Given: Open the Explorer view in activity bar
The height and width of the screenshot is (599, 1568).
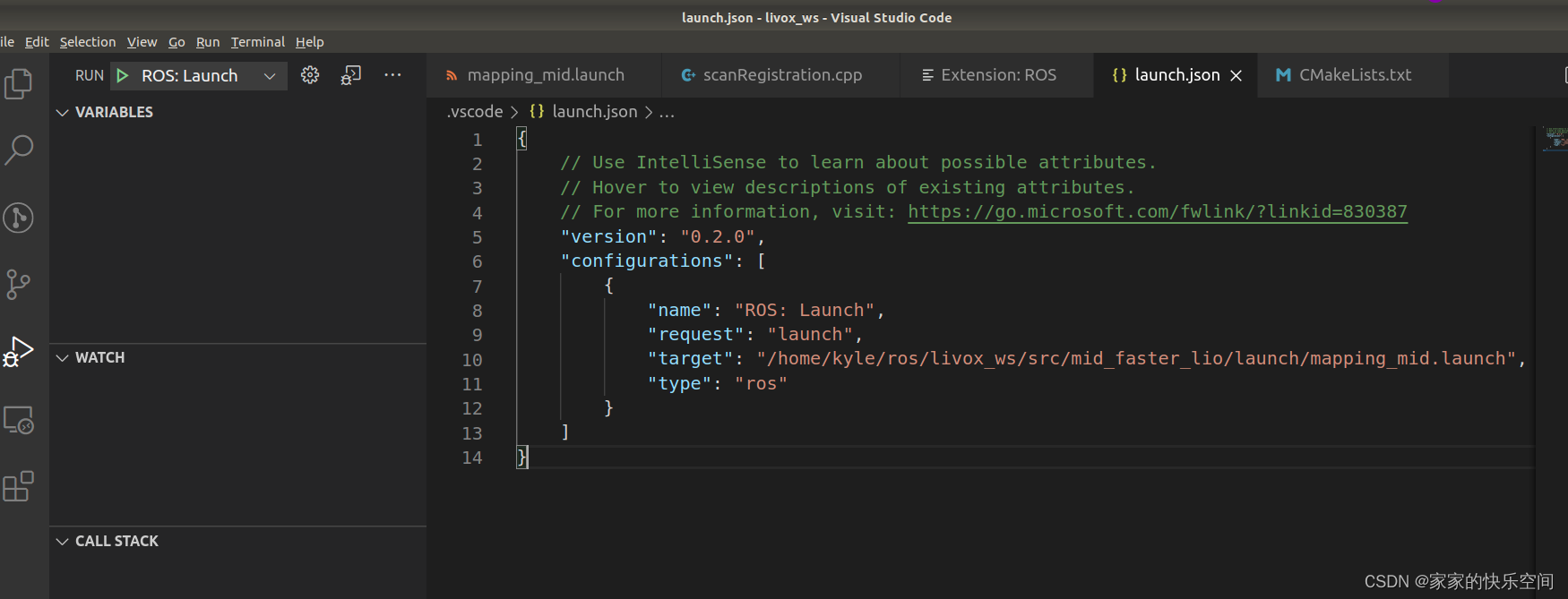Looking at the screenshot, I should pyautogui.click(x=18, y=84).
